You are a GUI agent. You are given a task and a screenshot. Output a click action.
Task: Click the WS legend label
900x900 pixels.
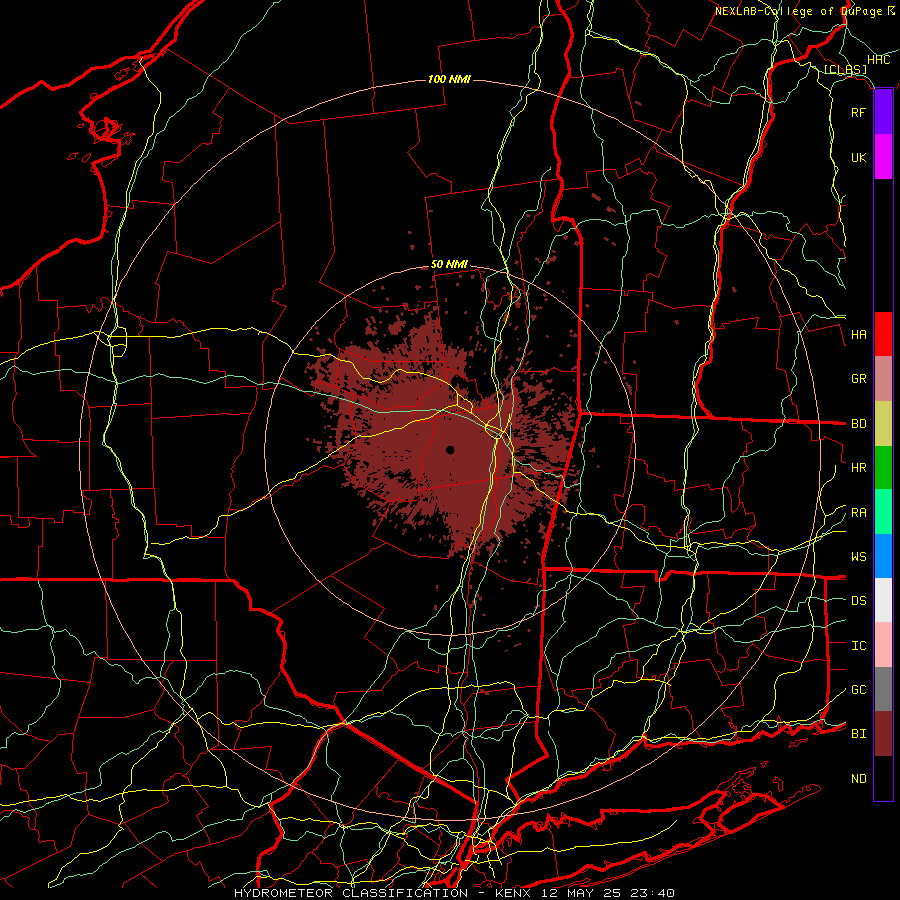tap(858, 557)
